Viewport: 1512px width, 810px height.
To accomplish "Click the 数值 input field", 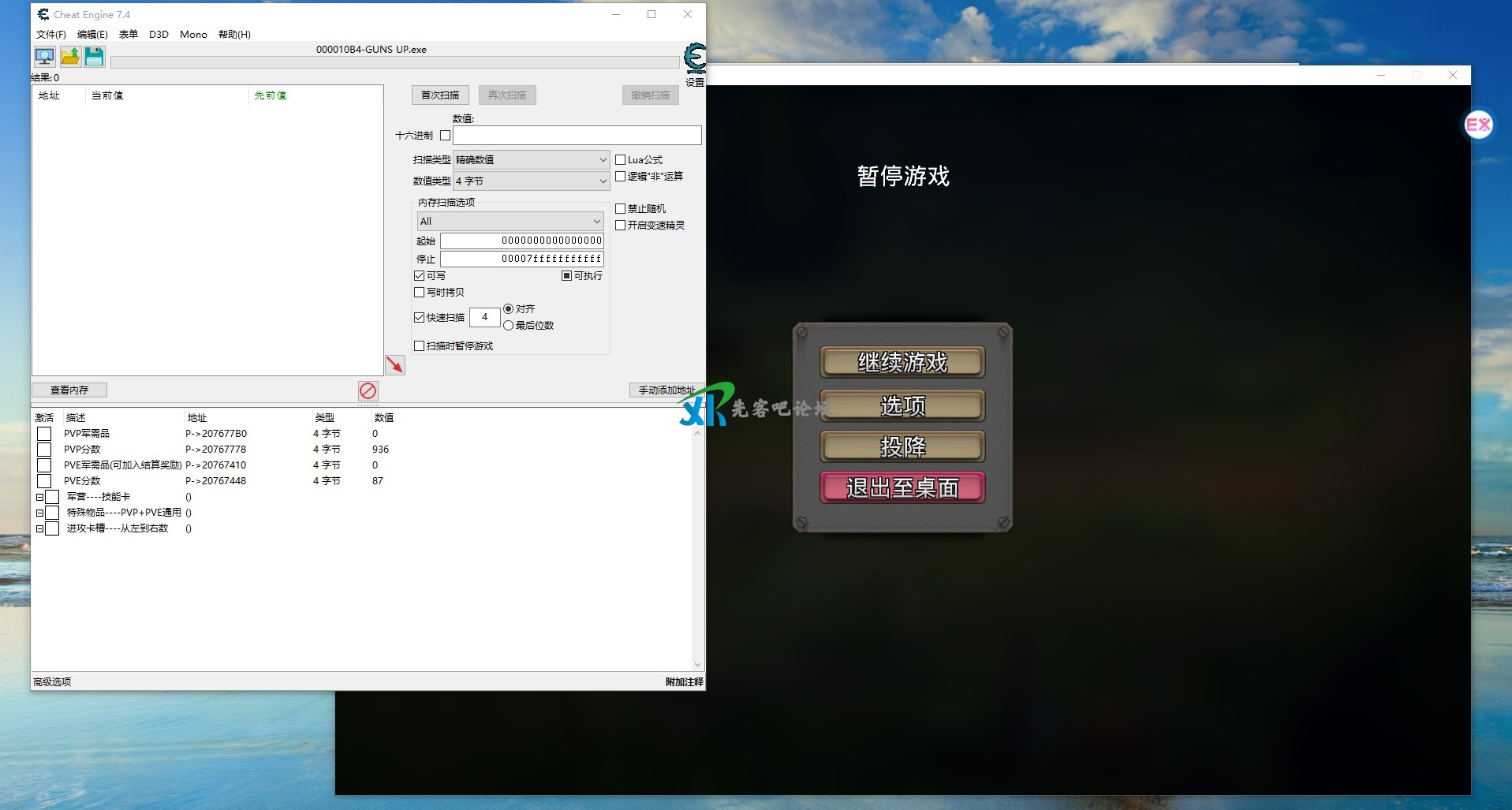I will (577, 136).
